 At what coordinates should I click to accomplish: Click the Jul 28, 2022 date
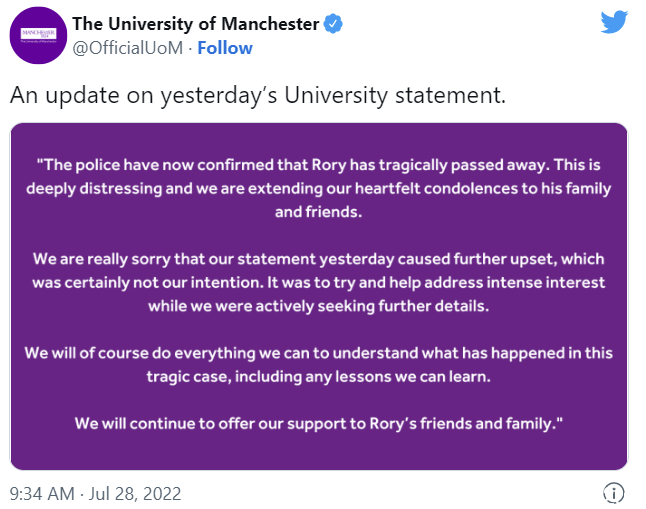(135, 494)
